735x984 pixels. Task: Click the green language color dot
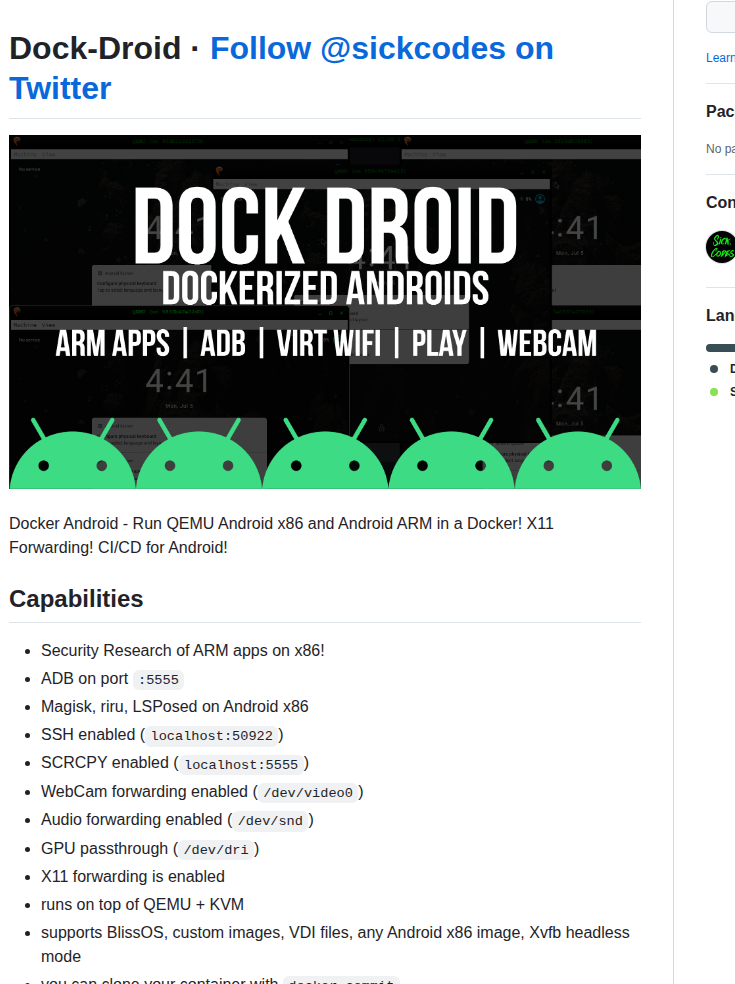point(714,392)
